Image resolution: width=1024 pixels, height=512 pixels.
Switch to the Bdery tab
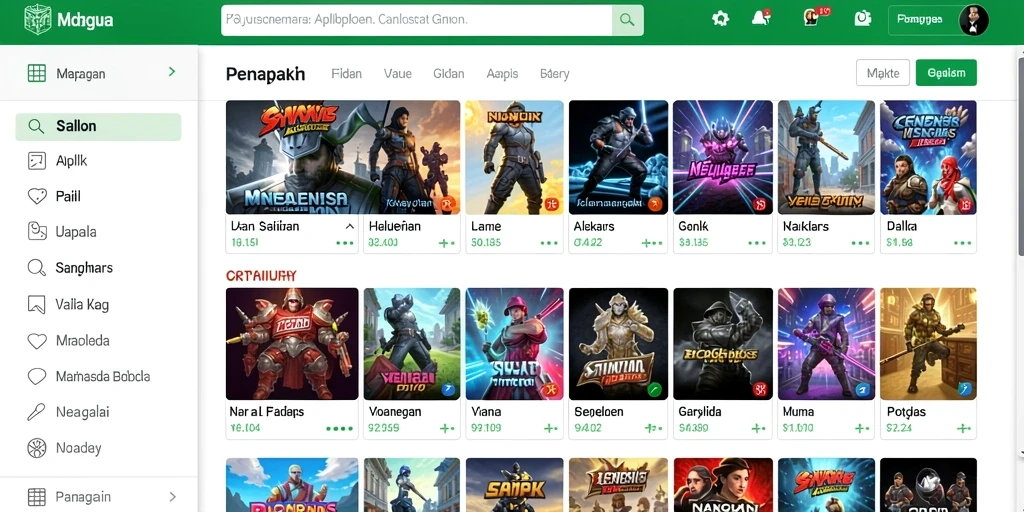(554, 74)
